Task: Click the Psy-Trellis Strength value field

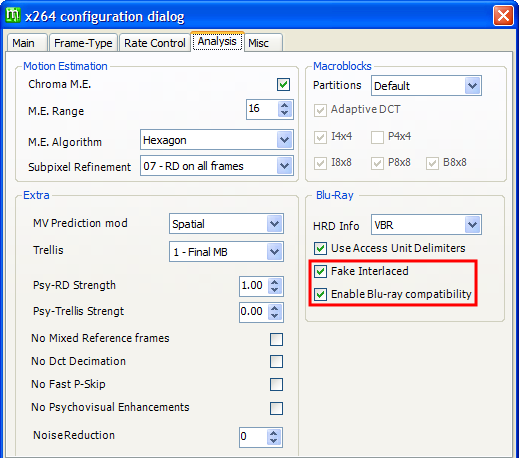Action: click(x=254, y=312)
